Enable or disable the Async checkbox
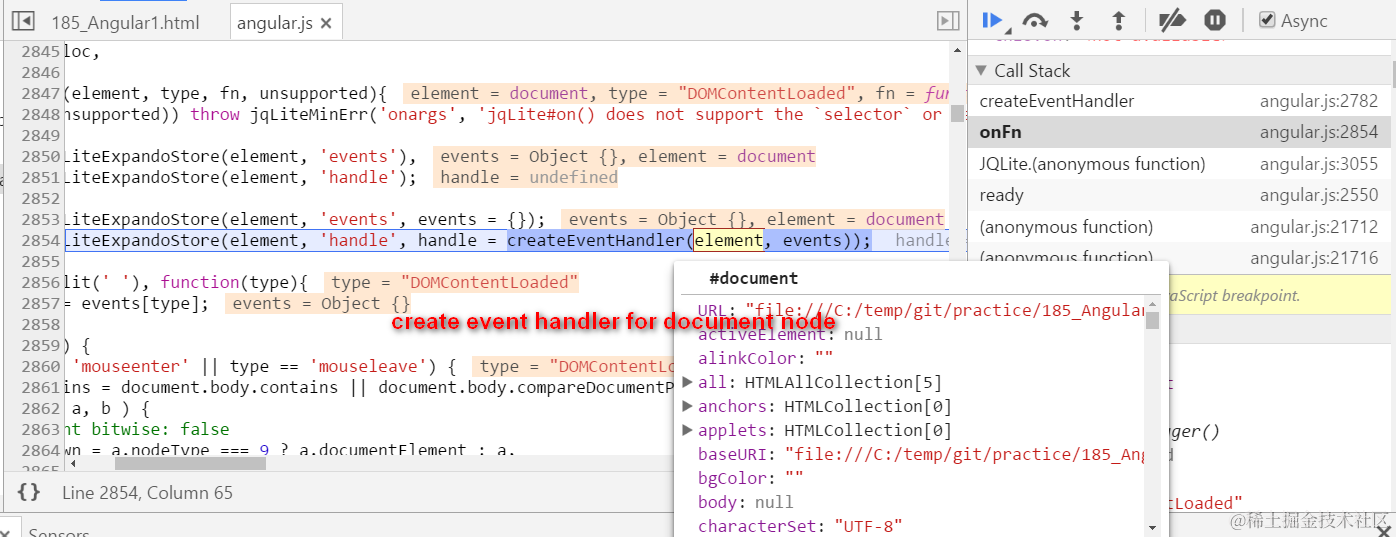The image size is (1396, 537). click(x=1267, y=20)
